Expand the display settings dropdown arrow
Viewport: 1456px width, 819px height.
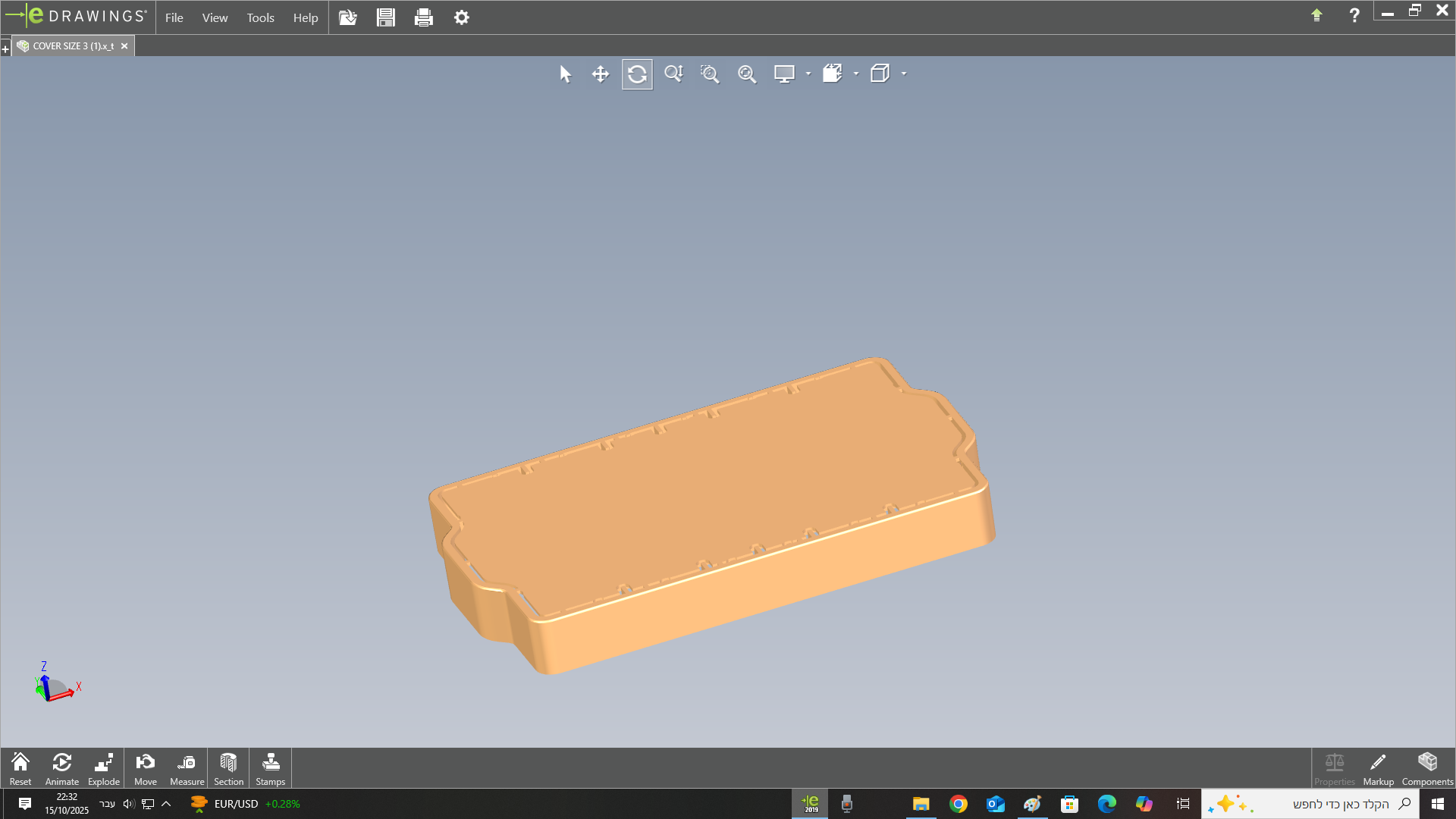tap(808, 74)
